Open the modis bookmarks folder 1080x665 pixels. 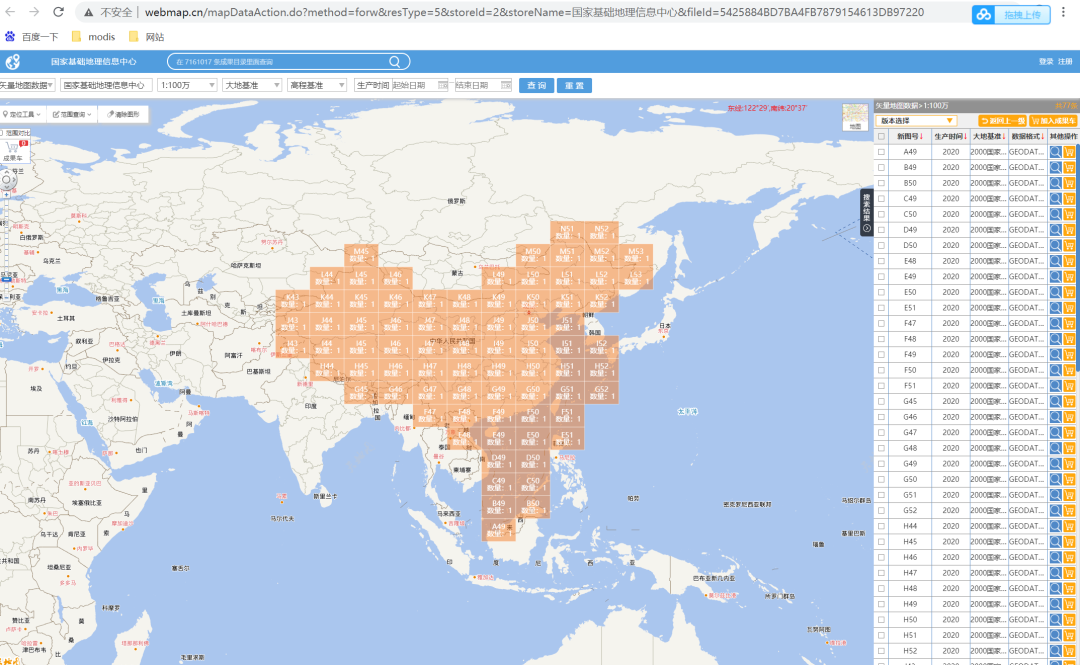[x=93, y=37]
